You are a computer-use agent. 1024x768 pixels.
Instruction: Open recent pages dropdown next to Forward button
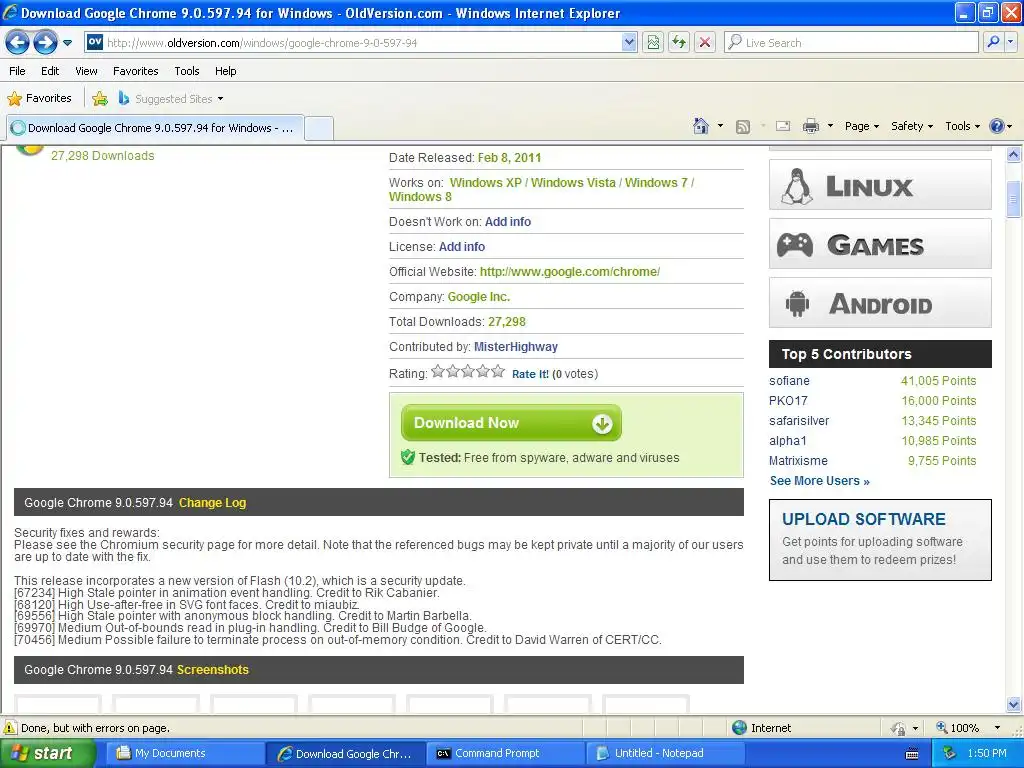click(x=67, y=43)
